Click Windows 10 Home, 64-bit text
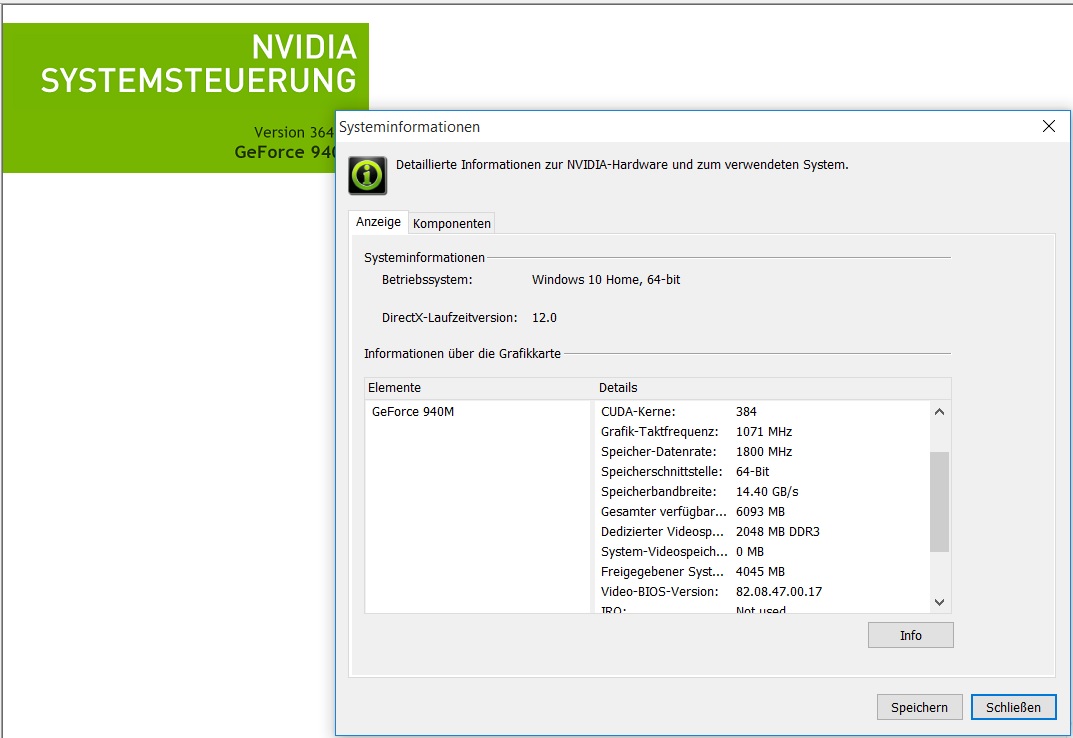This screenshot has width=1073, height=738. pos(606,279)
